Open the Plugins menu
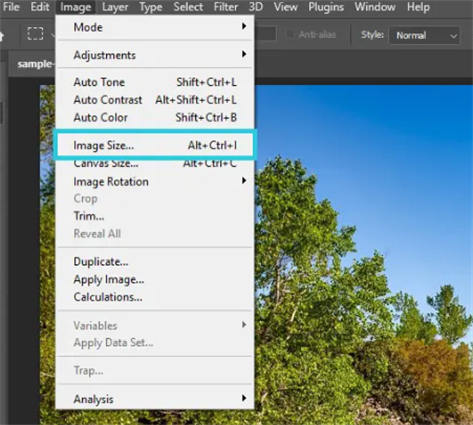The image size is (473, 425). (x=326, y=7)
